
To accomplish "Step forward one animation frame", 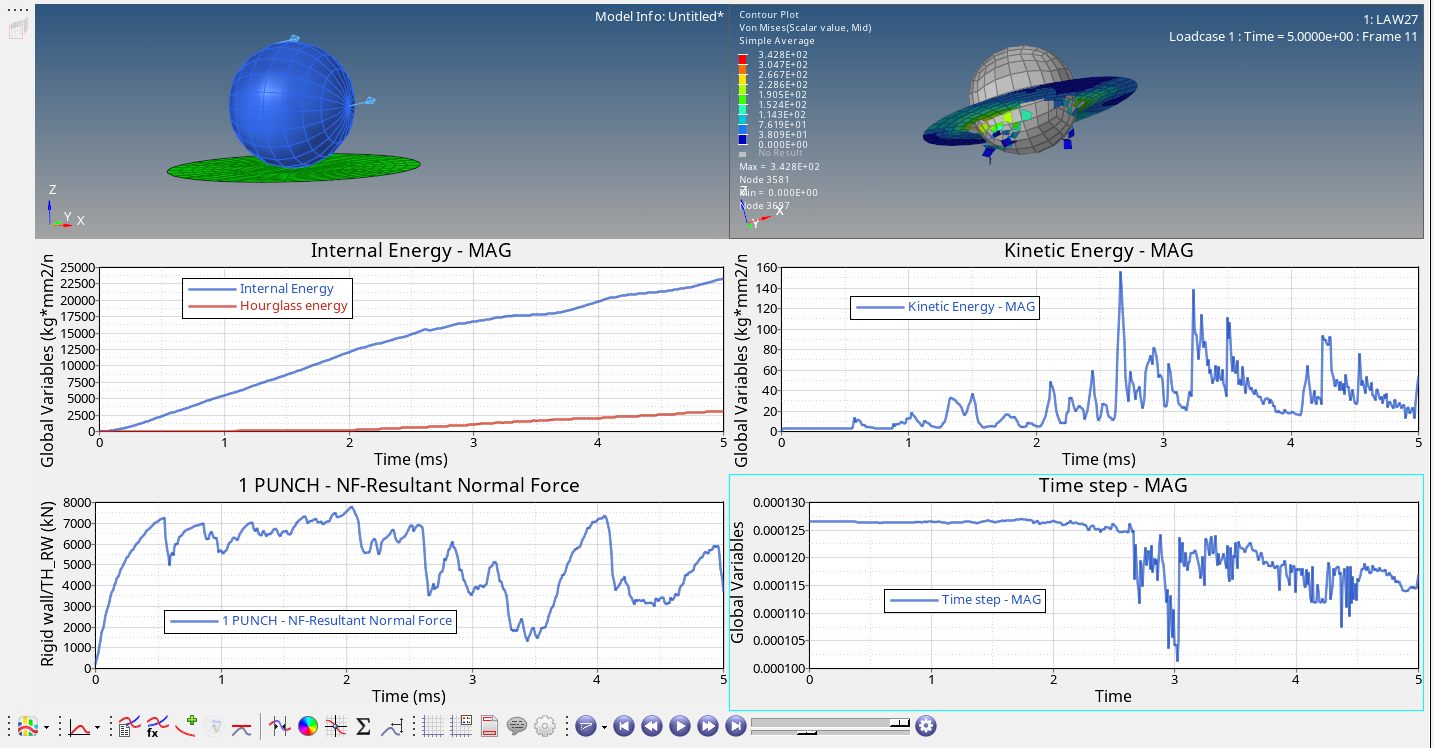I will coord(707,727).
